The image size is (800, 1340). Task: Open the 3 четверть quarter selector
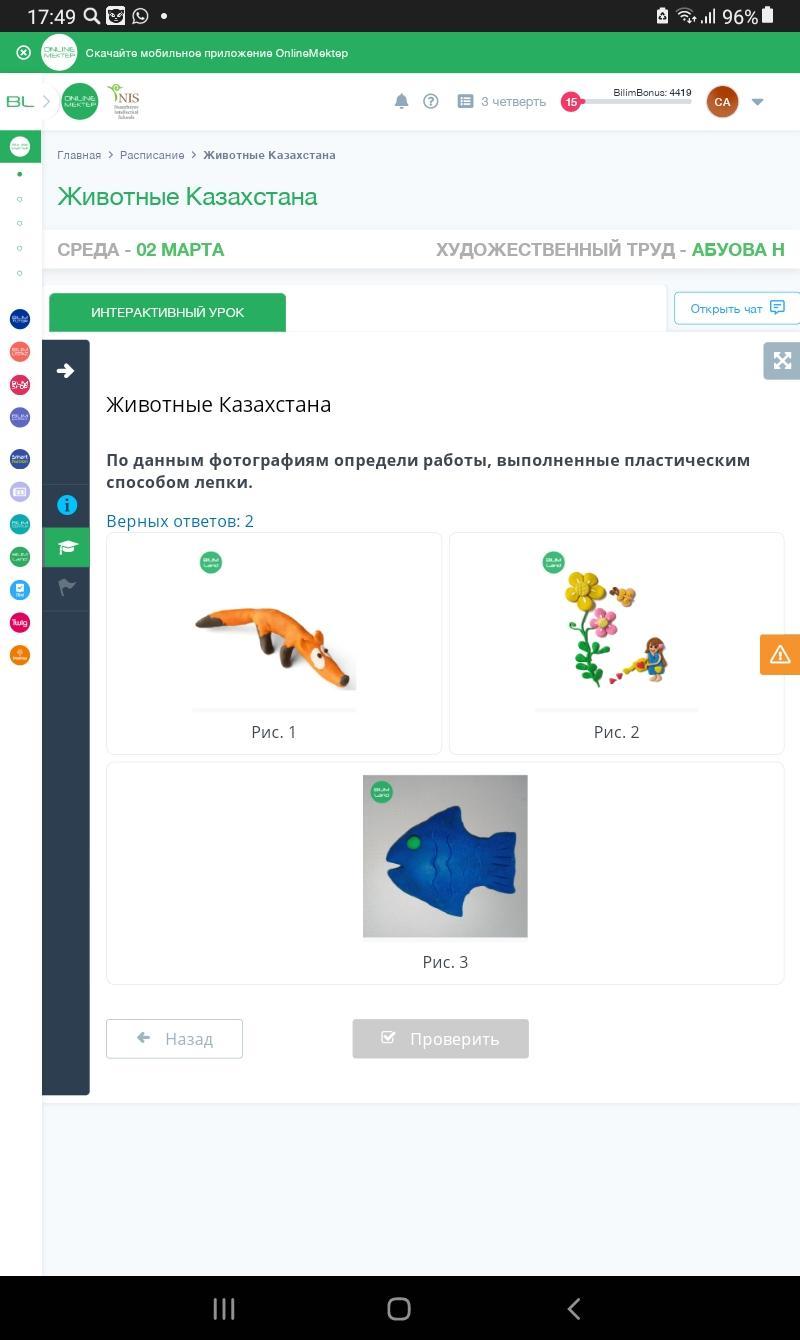coord(502,101)
